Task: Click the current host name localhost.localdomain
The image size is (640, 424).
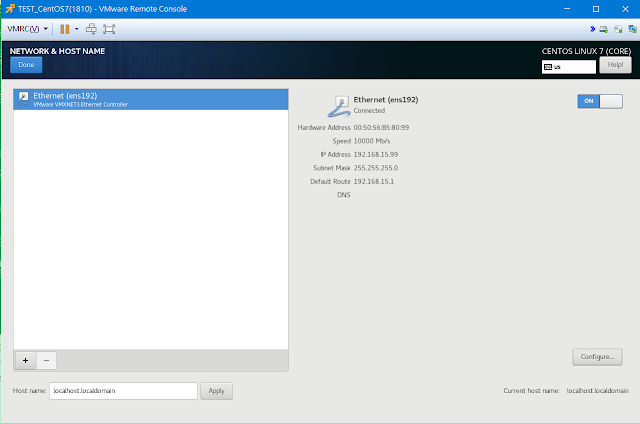Action: point(597,391)
